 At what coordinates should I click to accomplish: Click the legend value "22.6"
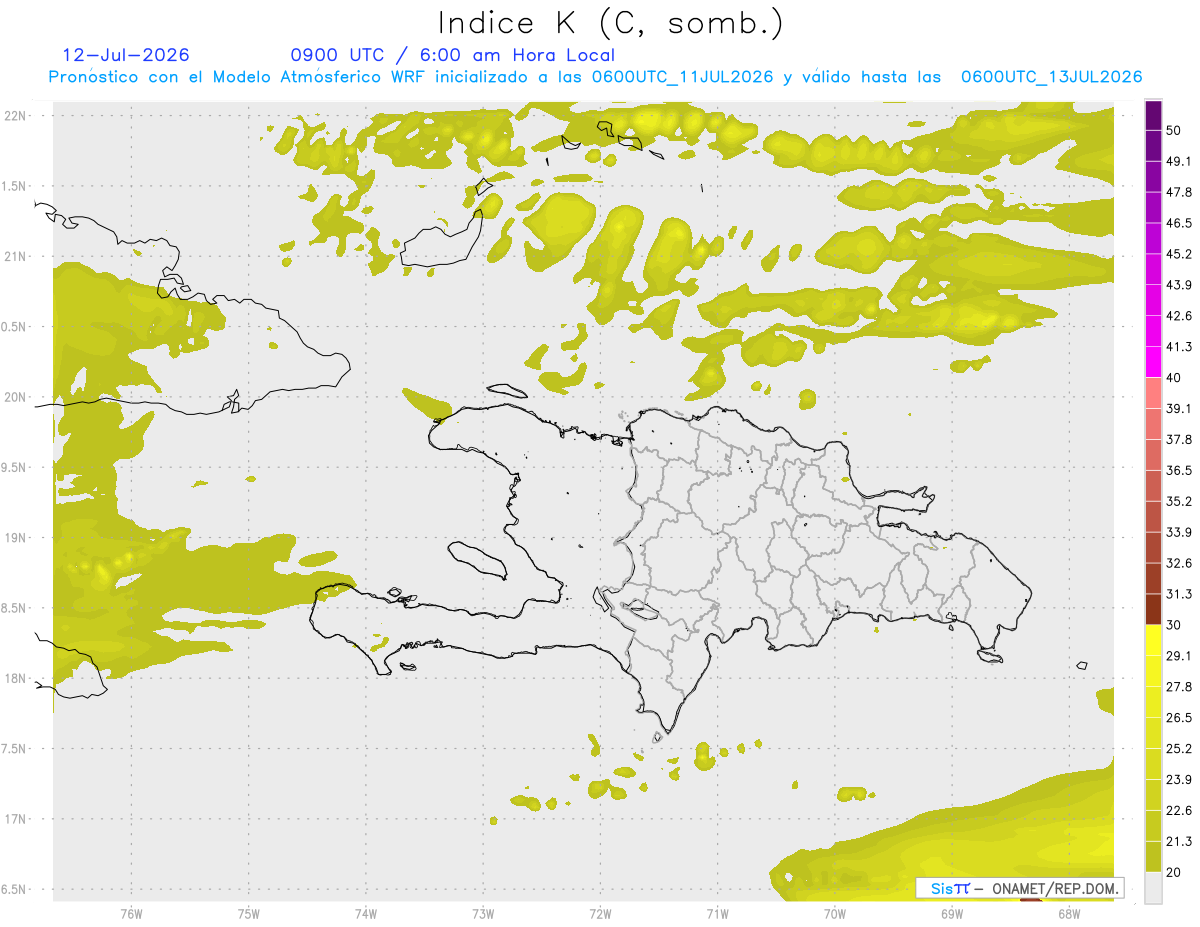point(1179,811)
